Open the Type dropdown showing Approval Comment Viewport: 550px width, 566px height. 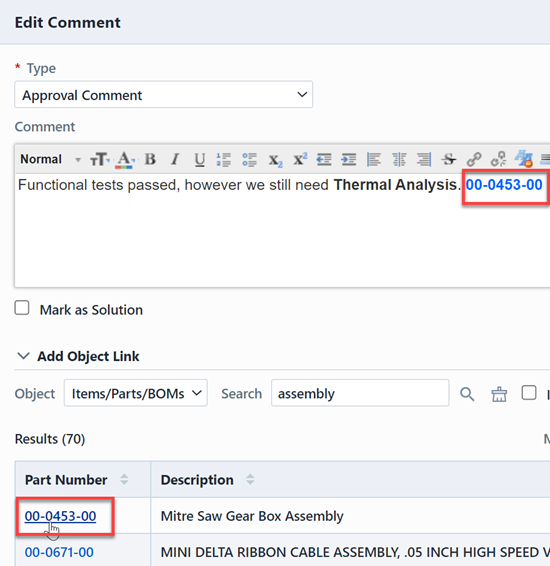[163, 95]
